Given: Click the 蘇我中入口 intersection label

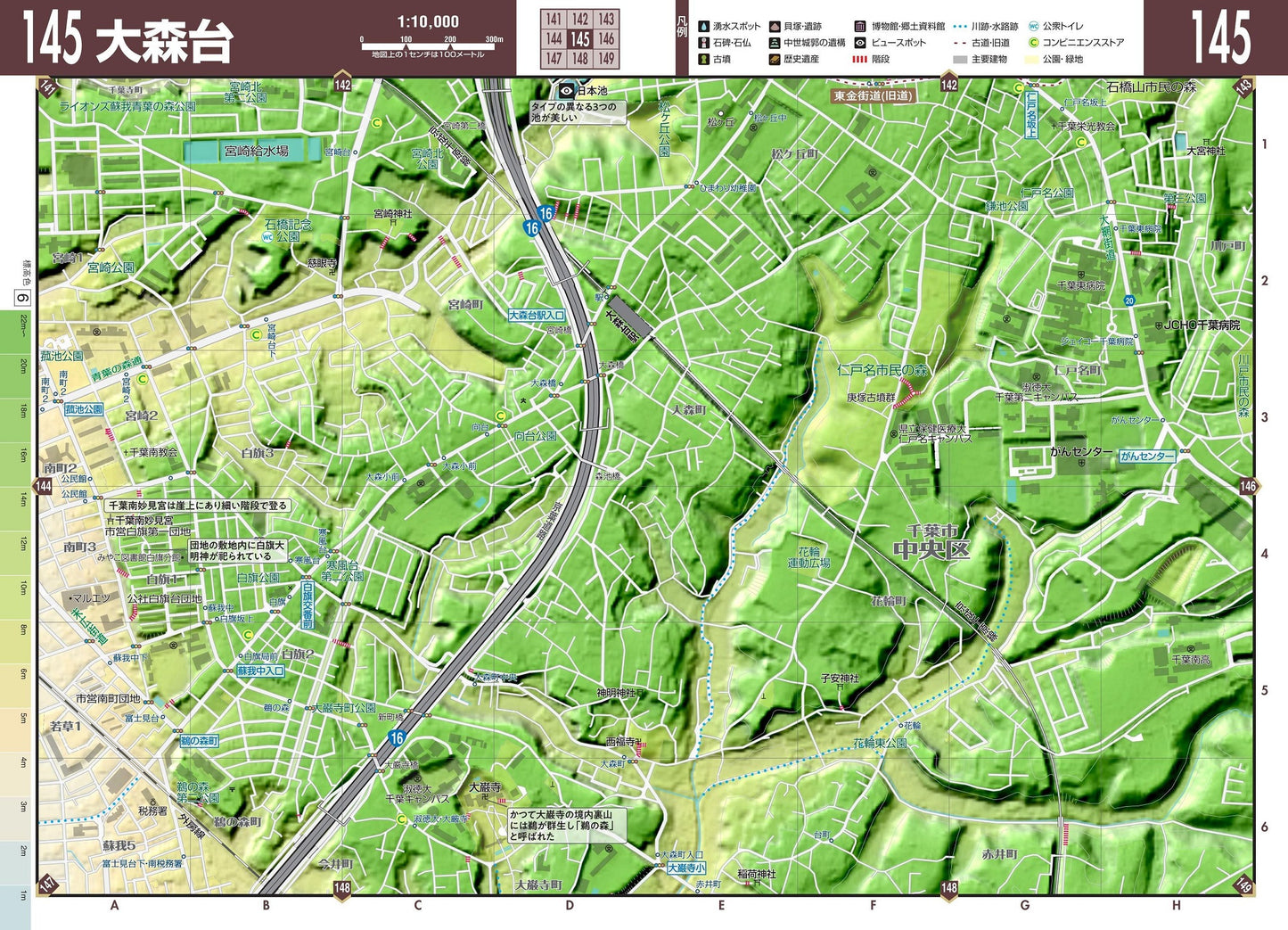Looking at the screenshot, I should pos(260,671).
